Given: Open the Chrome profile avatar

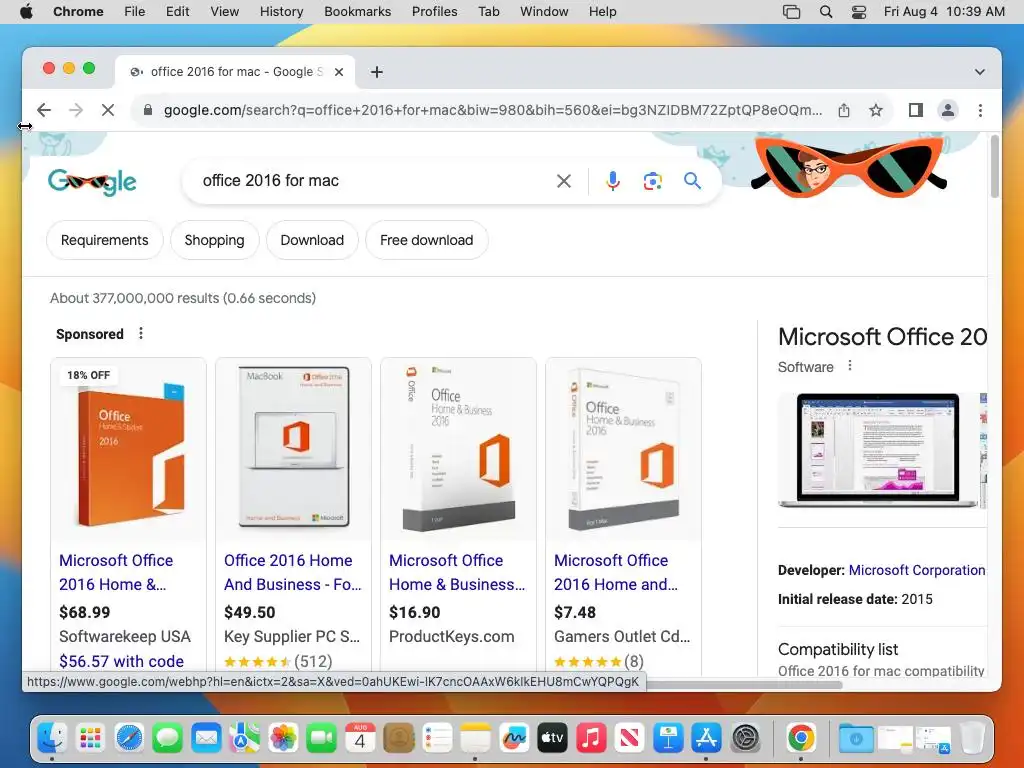Looking at the screenshot, I should (948, 110).
